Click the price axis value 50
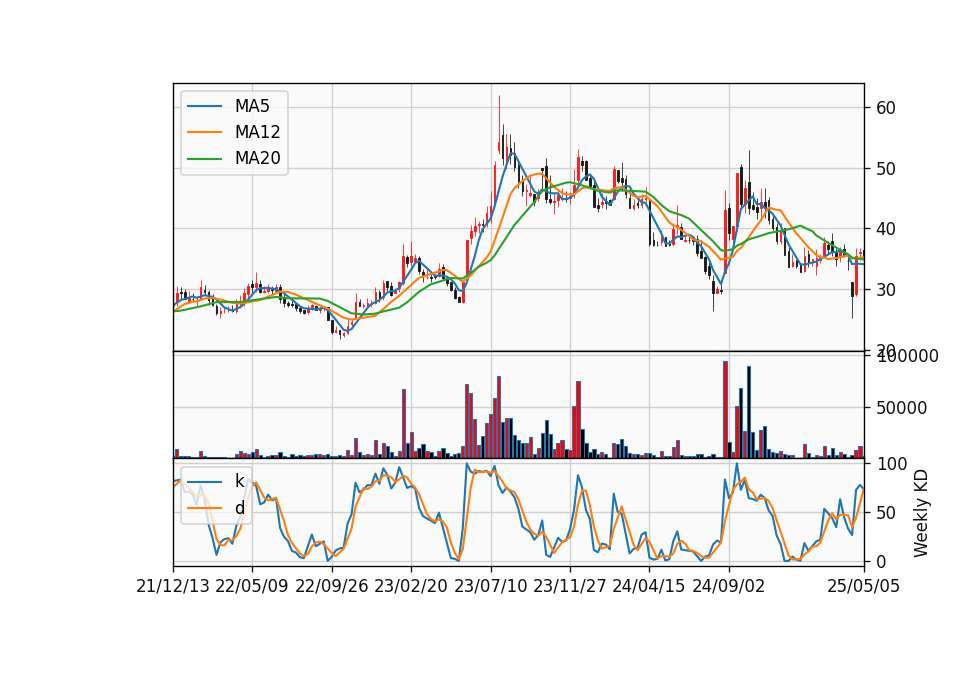The image size is (960, 690). coord(886,168)
